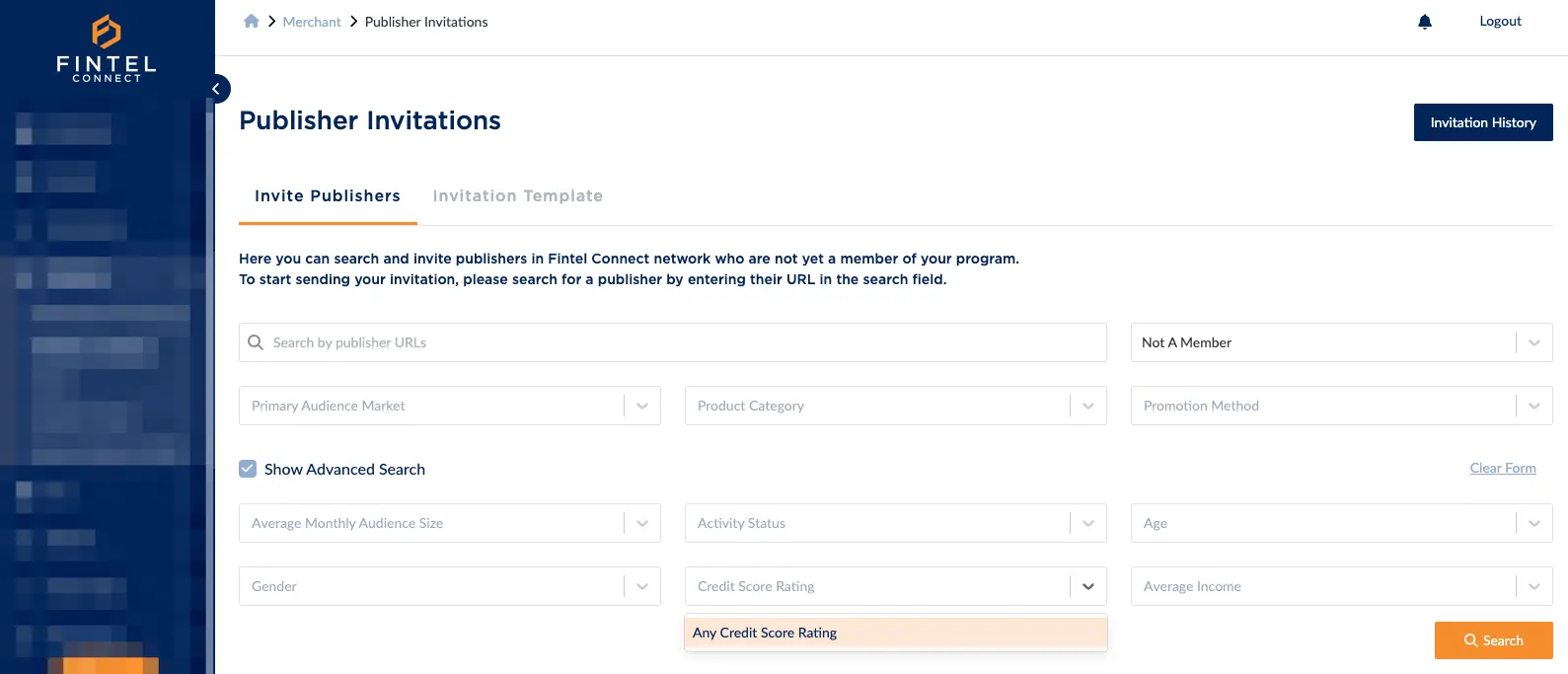Collapse the sidebar using the chevron arrow
The height and width of the screenshot is (674, 1568).
pos(216,88)
